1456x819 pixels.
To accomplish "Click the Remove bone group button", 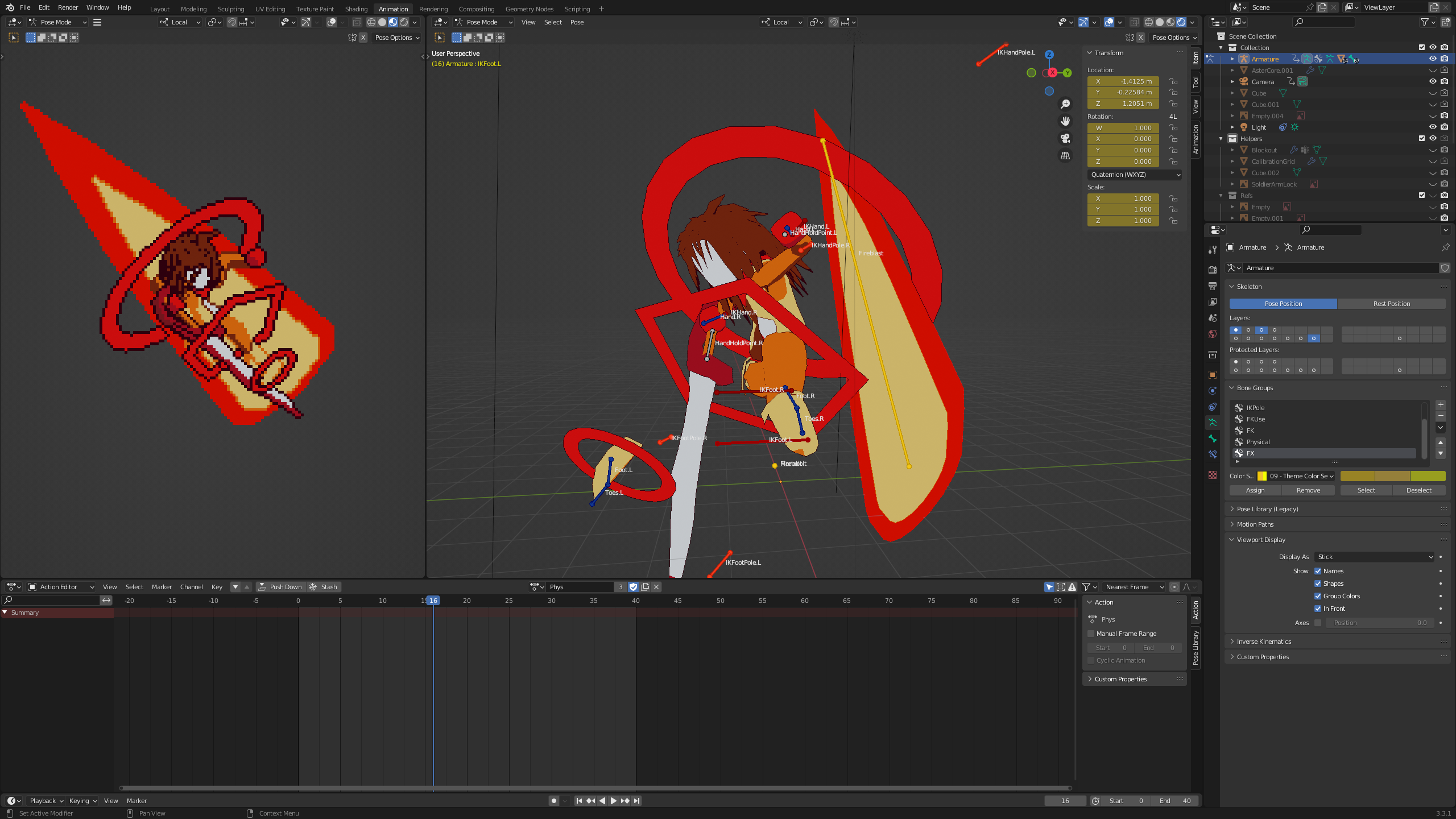I will point(1308,490).
